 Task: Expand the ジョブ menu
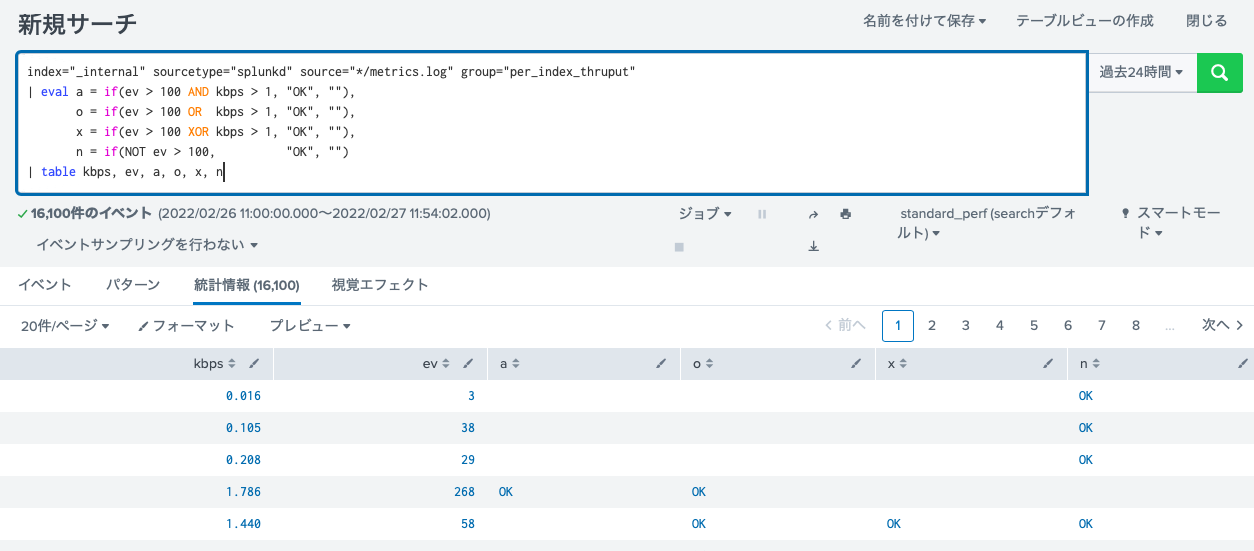pos(705,214)
